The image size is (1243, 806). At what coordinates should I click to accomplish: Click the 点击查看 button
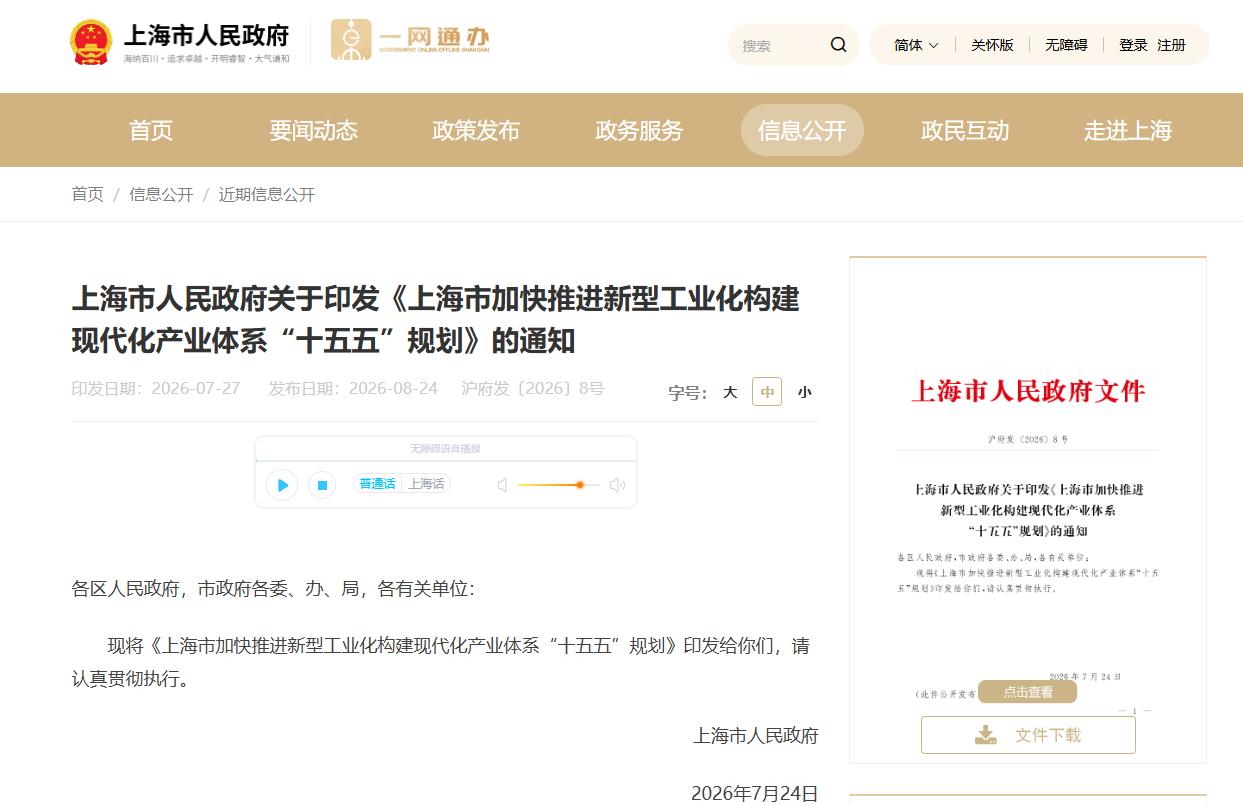tap(1028, 692)
